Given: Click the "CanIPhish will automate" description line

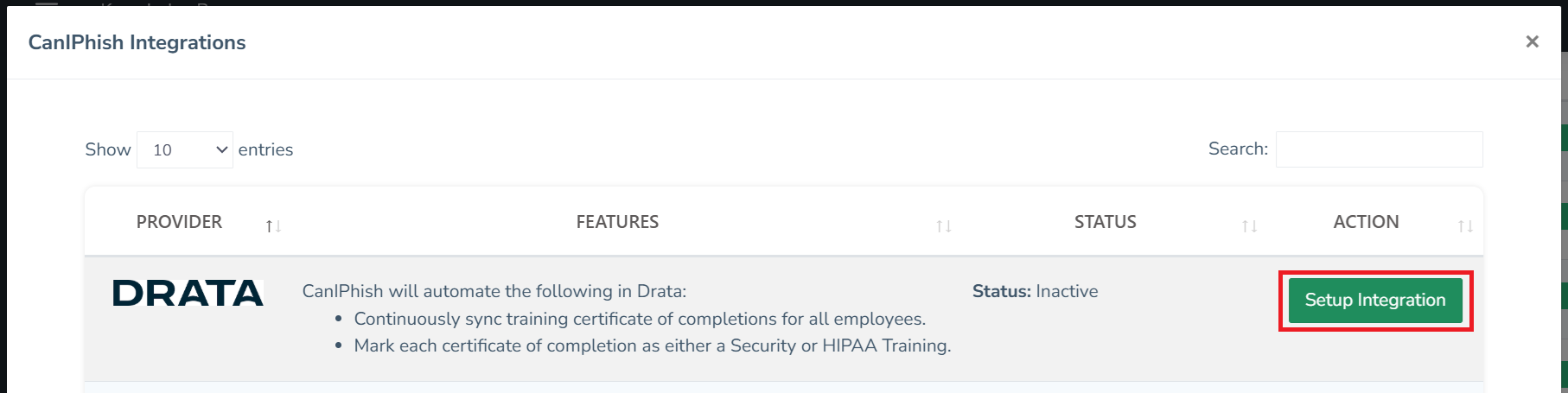Looking at the screenshot, I should [494, 292].
